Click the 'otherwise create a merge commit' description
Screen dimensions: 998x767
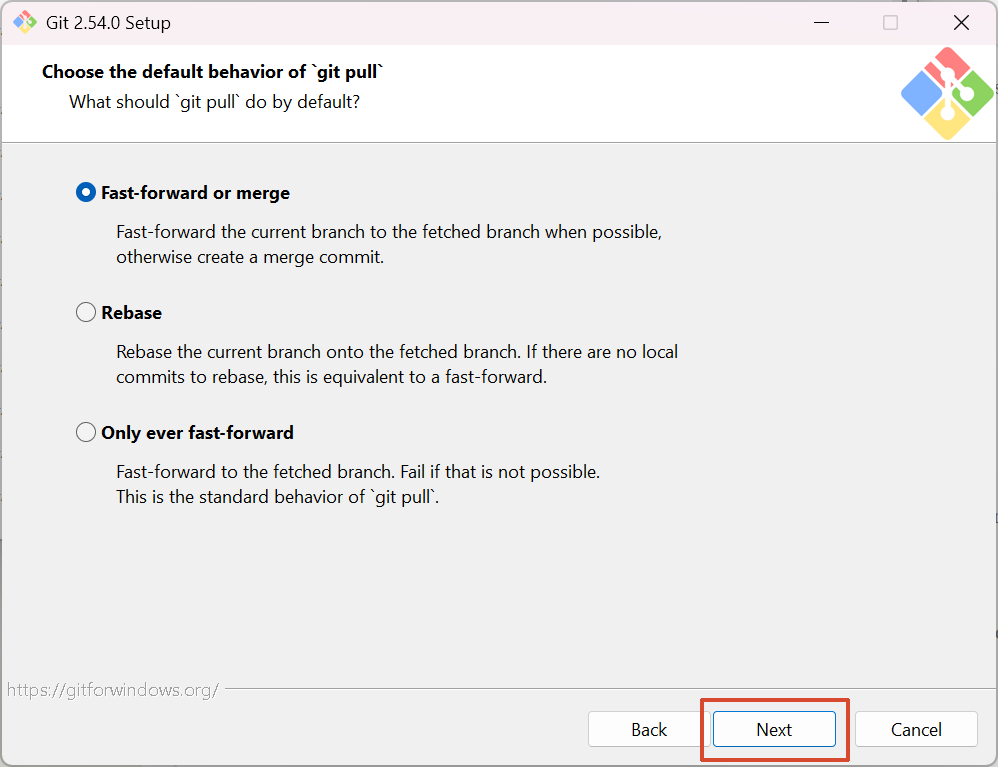click(x=250, y=257)
